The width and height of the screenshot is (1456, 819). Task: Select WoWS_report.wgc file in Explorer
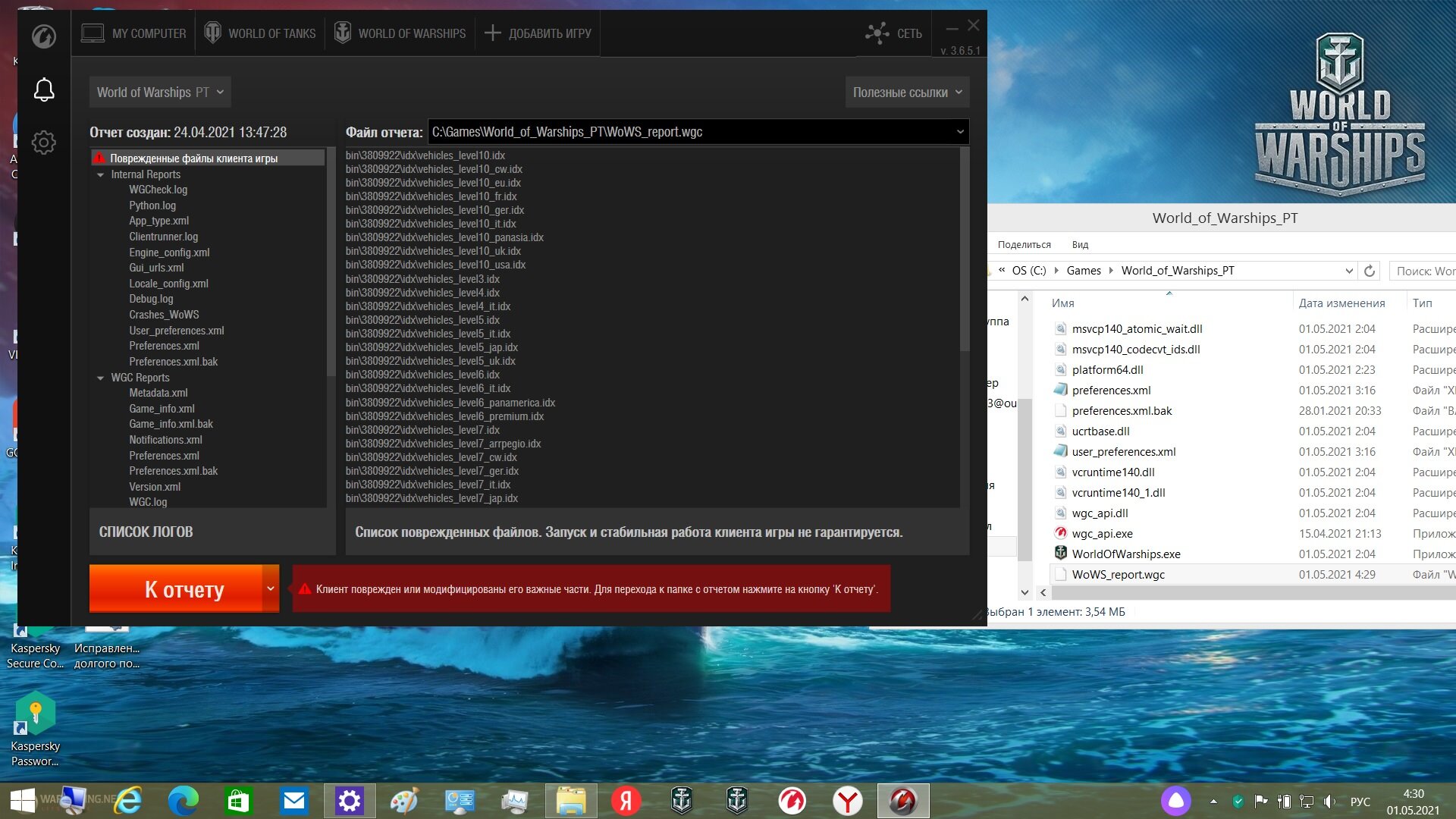(x=1118, y=574)
